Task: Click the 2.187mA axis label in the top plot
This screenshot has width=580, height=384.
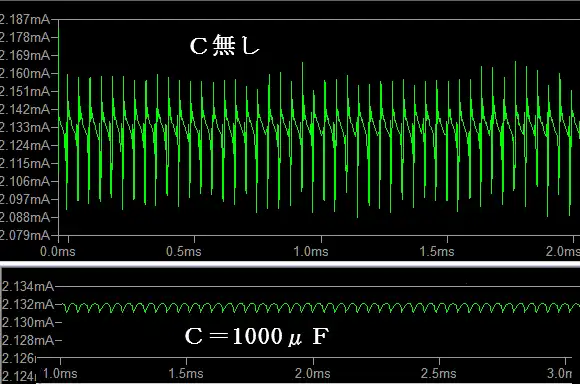Action: [x=25, y=19]
